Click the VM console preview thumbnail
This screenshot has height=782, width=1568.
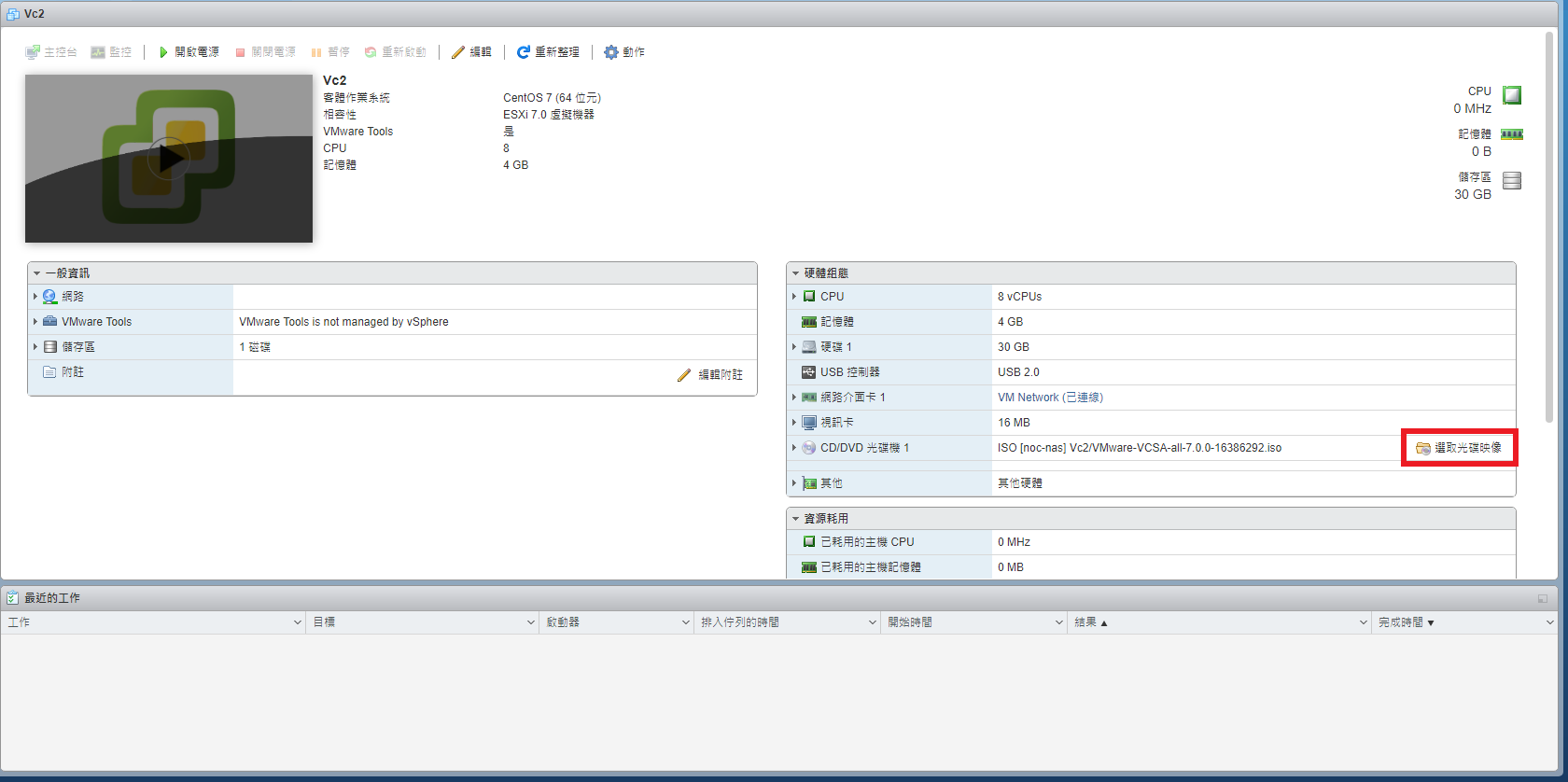tap(169, 159)
